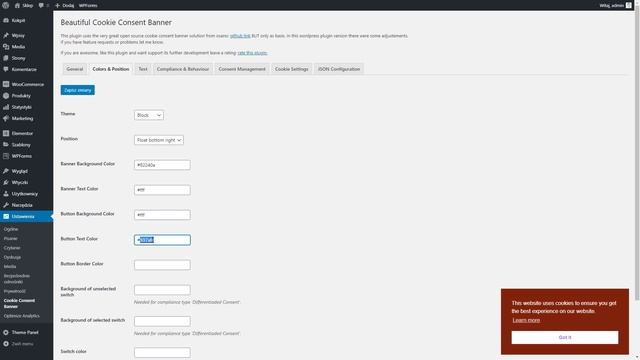
Task: Switch to the General tab
Action: tap(75, 69)
